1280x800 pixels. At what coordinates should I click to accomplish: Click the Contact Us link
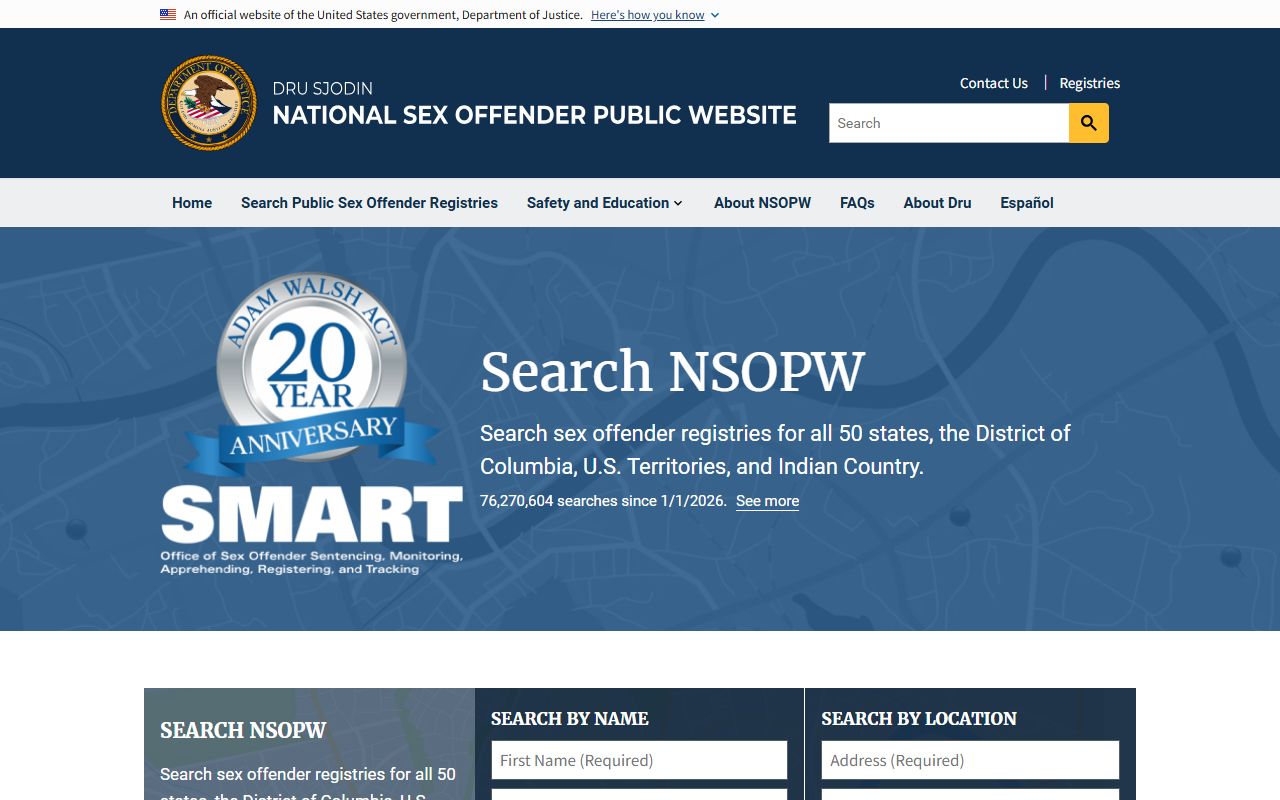pos(994,83)
